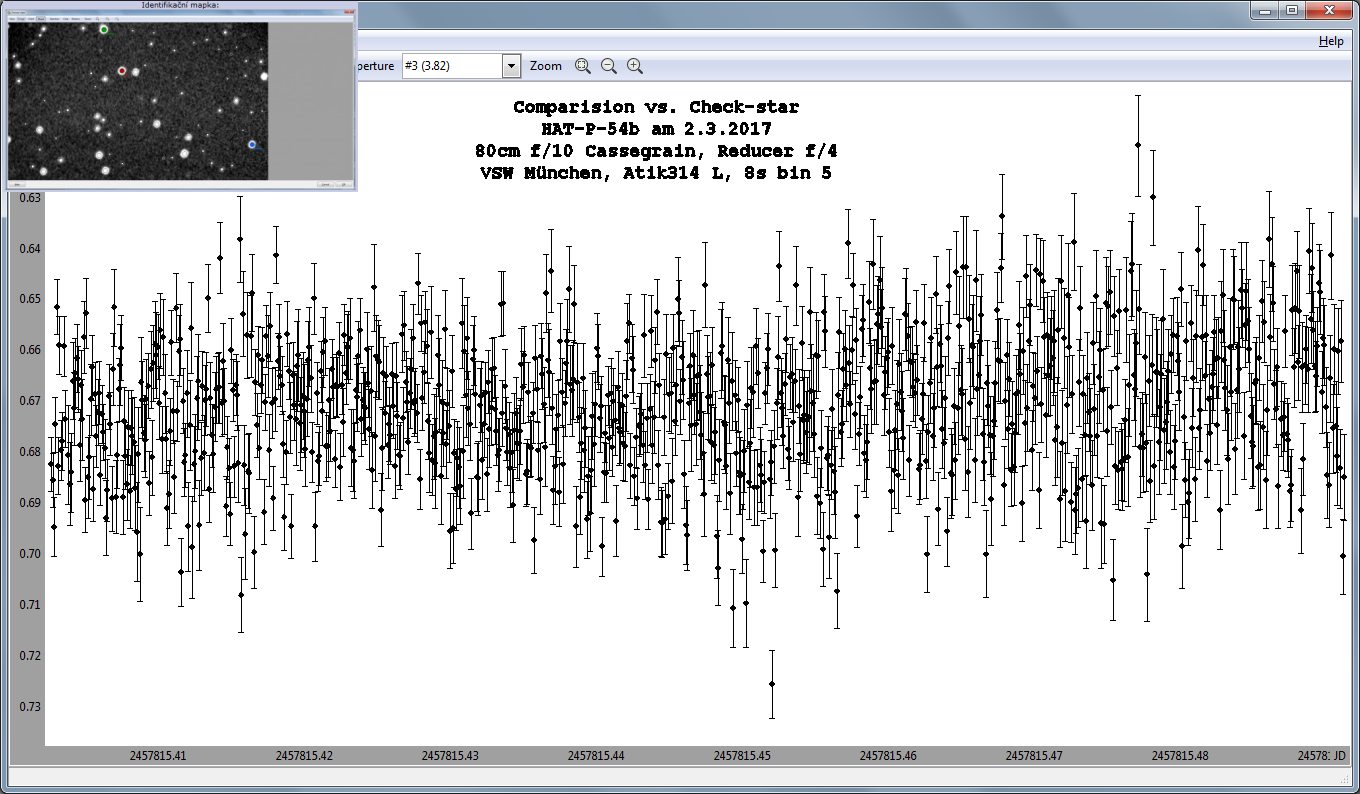Click the 0.70 magnitude axis label
The width and height of the screenshot is (1360, 794).
[x=30, y=554]
